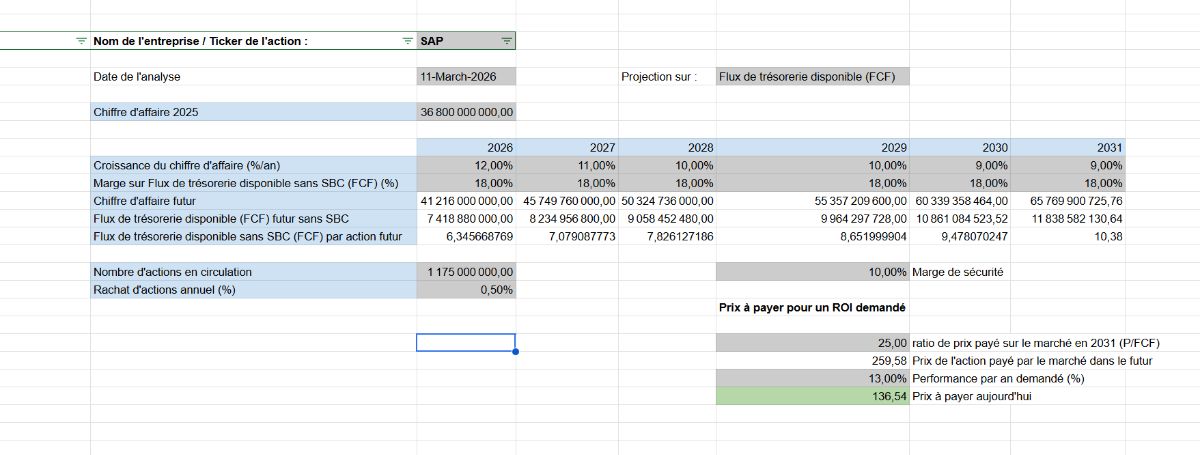Click FCF per share 7,826127186
The width and height of the screenshot is (1200, 455).
coord(667,237)
